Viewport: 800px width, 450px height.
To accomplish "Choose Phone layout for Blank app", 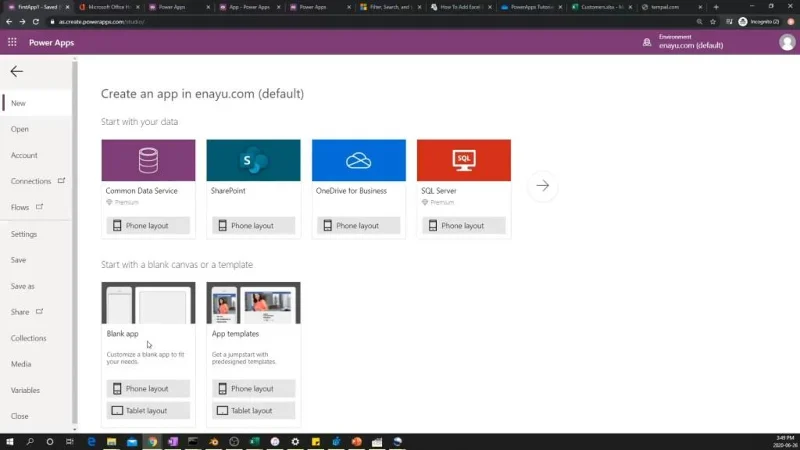I will (x=148, y=389).
